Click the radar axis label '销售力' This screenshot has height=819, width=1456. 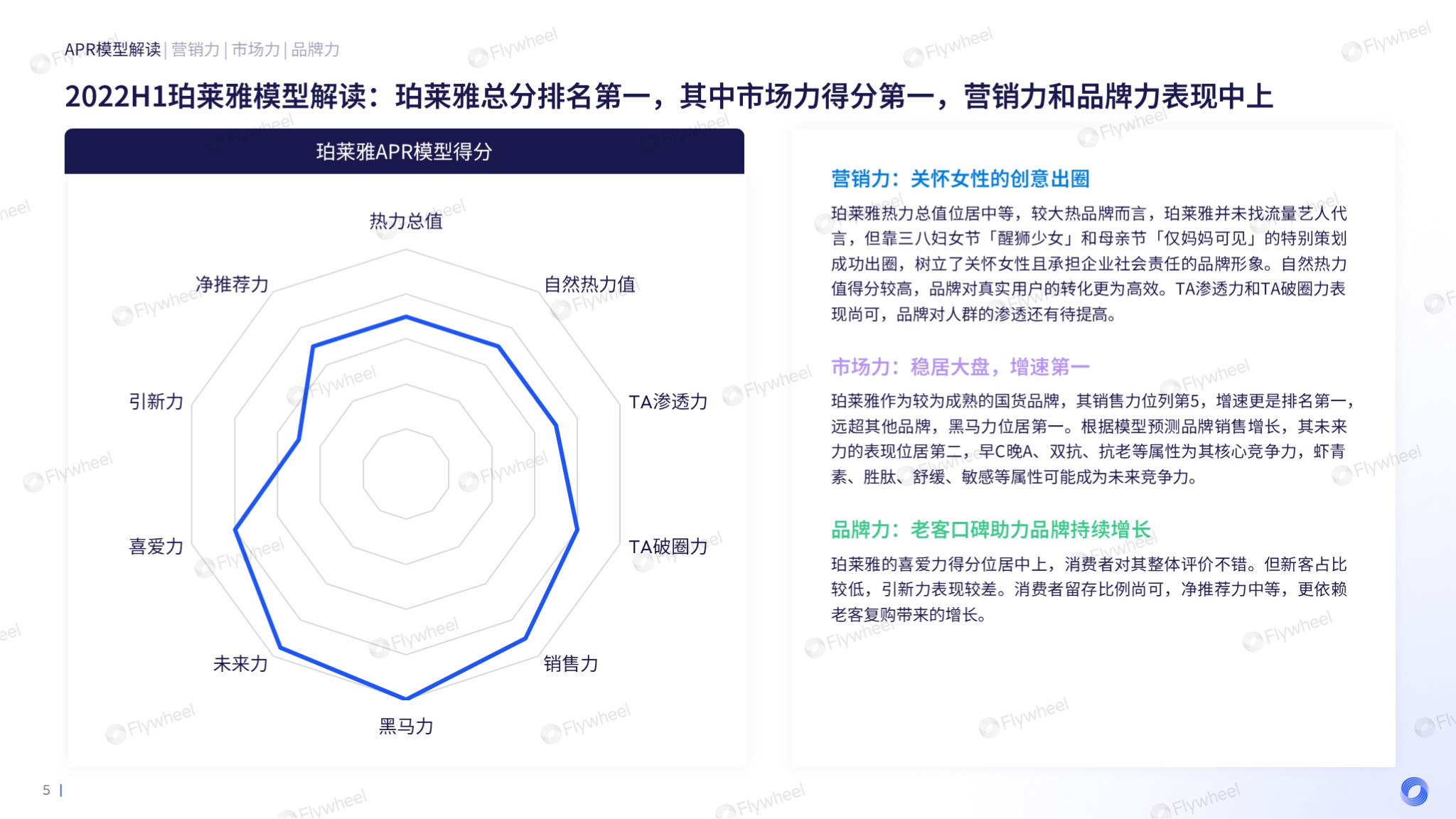tap(571, 663)
